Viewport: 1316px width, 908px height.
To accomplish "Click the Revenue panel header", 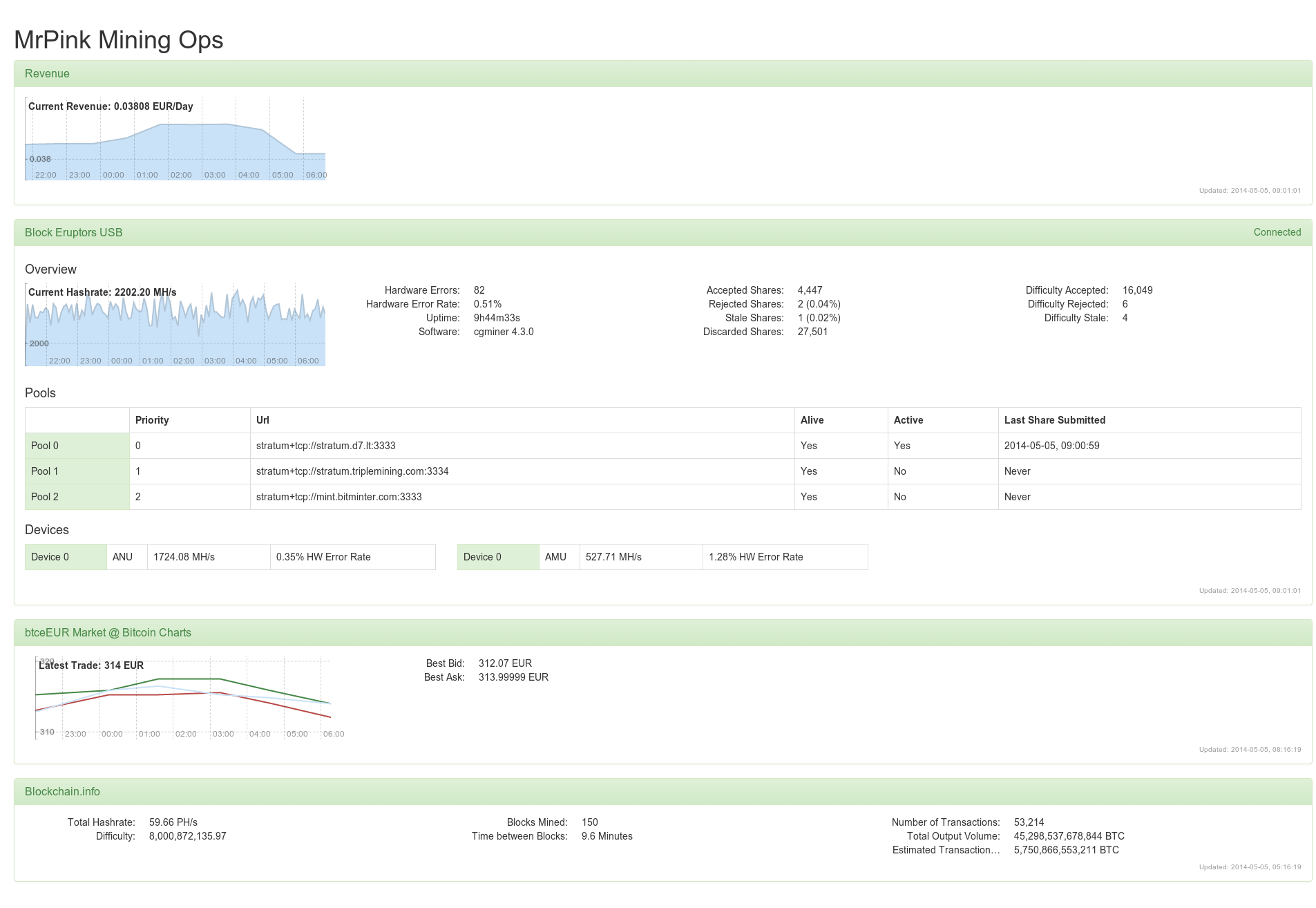I will (47, 73).
